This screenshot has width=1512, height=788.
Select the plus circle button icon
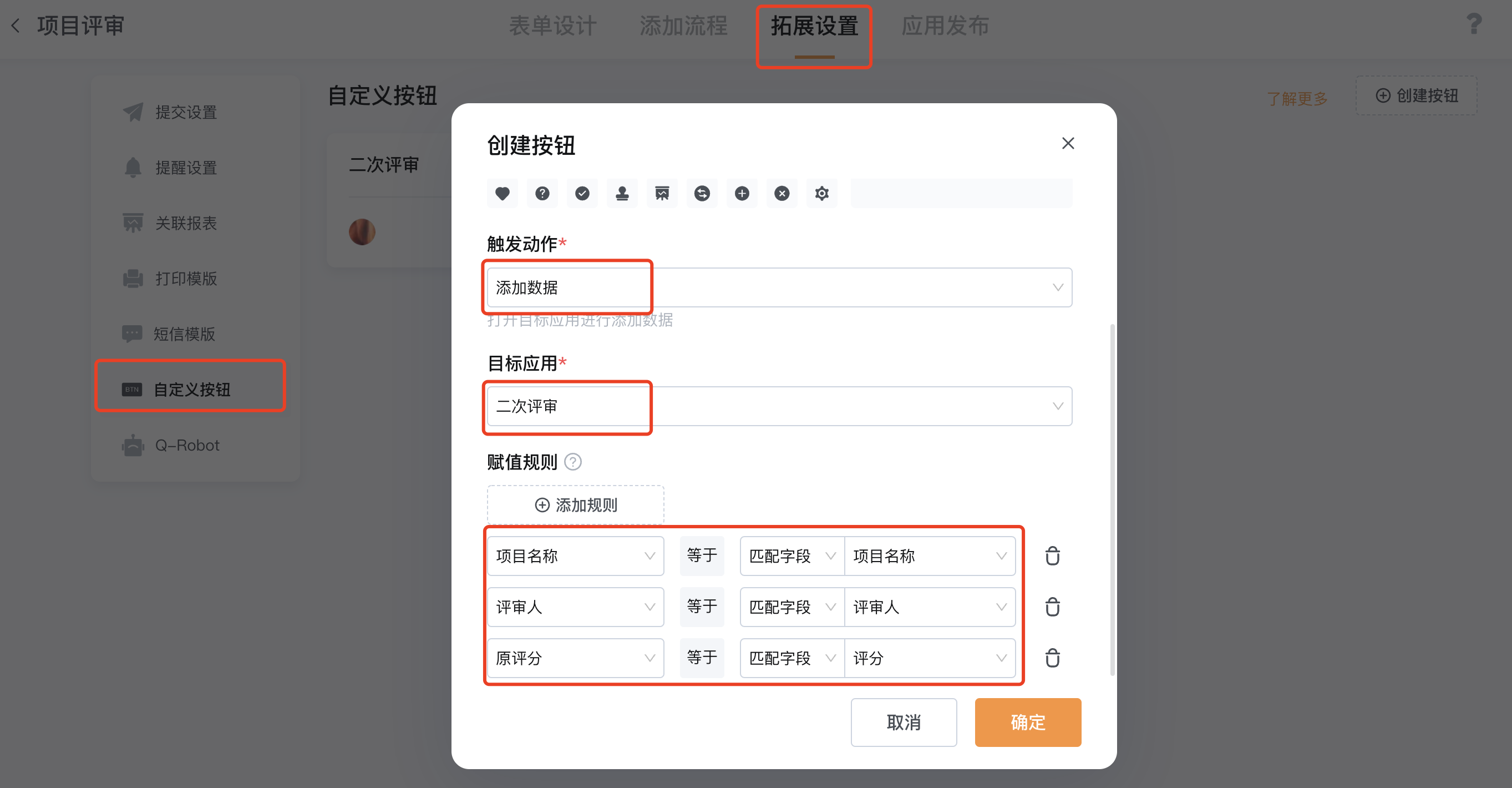(742, 193)
